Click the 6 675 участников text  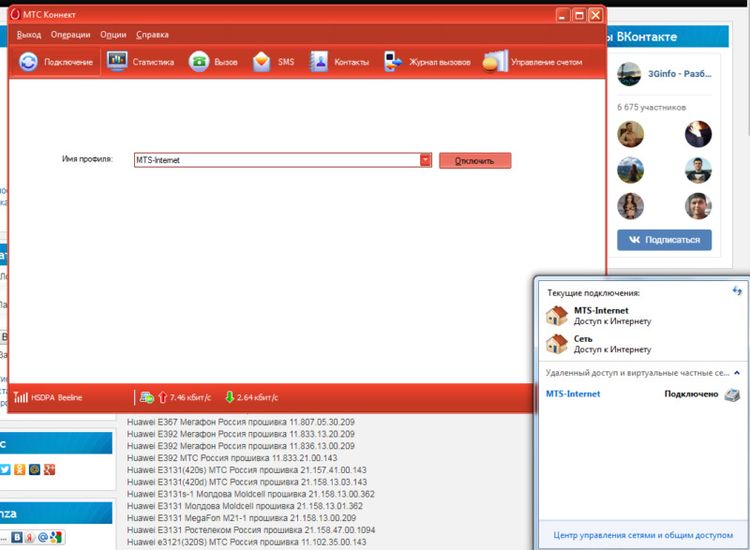(651, 107)
